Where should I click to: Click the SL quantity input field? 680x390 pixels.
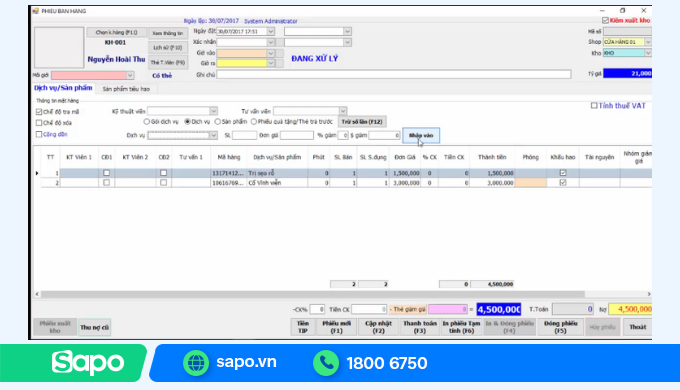tap(245, 135)
